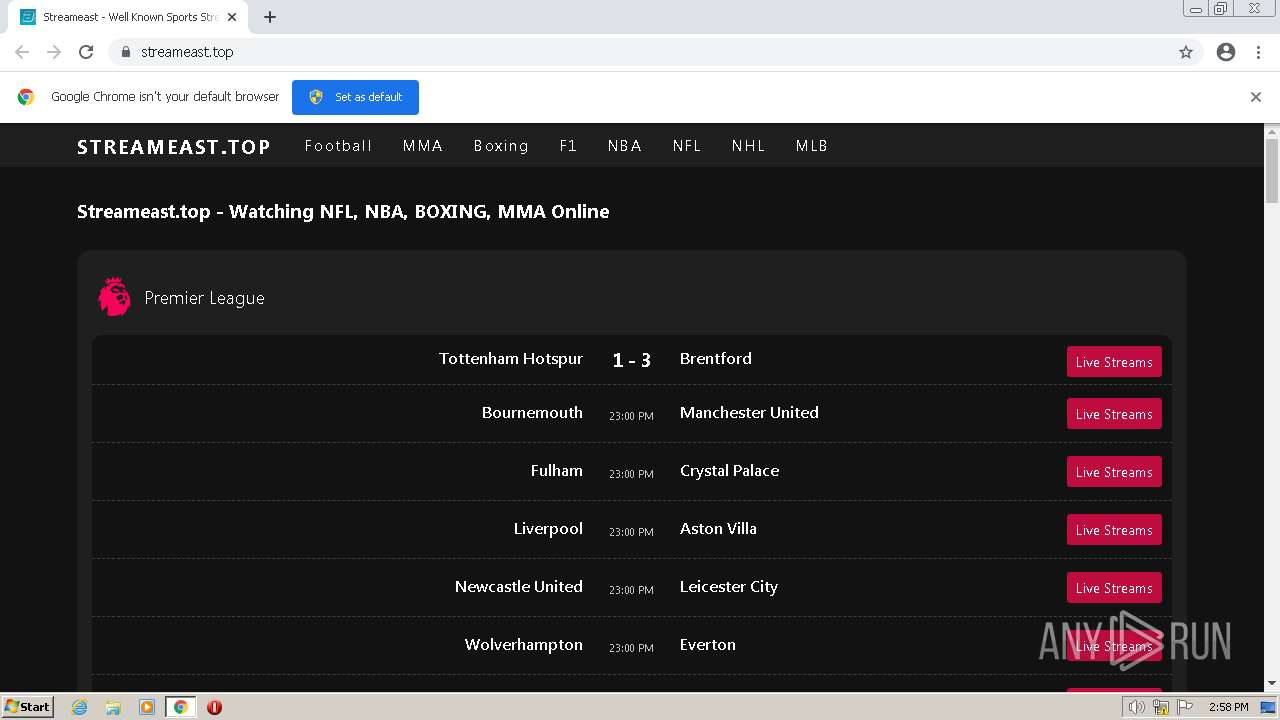Click the 1 - 3 match score
The width and height of the screenshot is (1280, 720).
click(x=632, y=360)
